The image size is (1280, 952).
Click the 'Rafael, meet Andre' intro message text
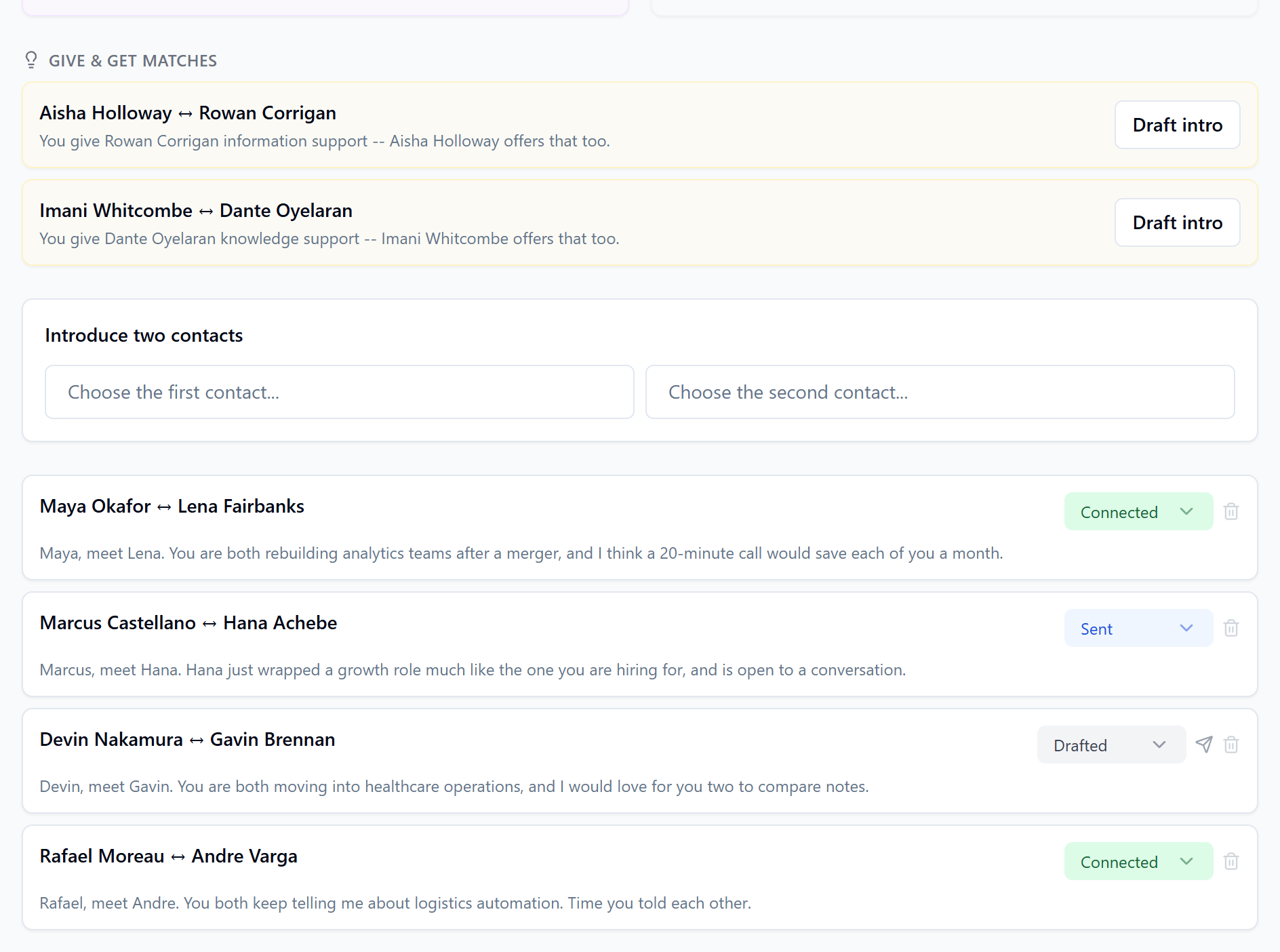395,903
